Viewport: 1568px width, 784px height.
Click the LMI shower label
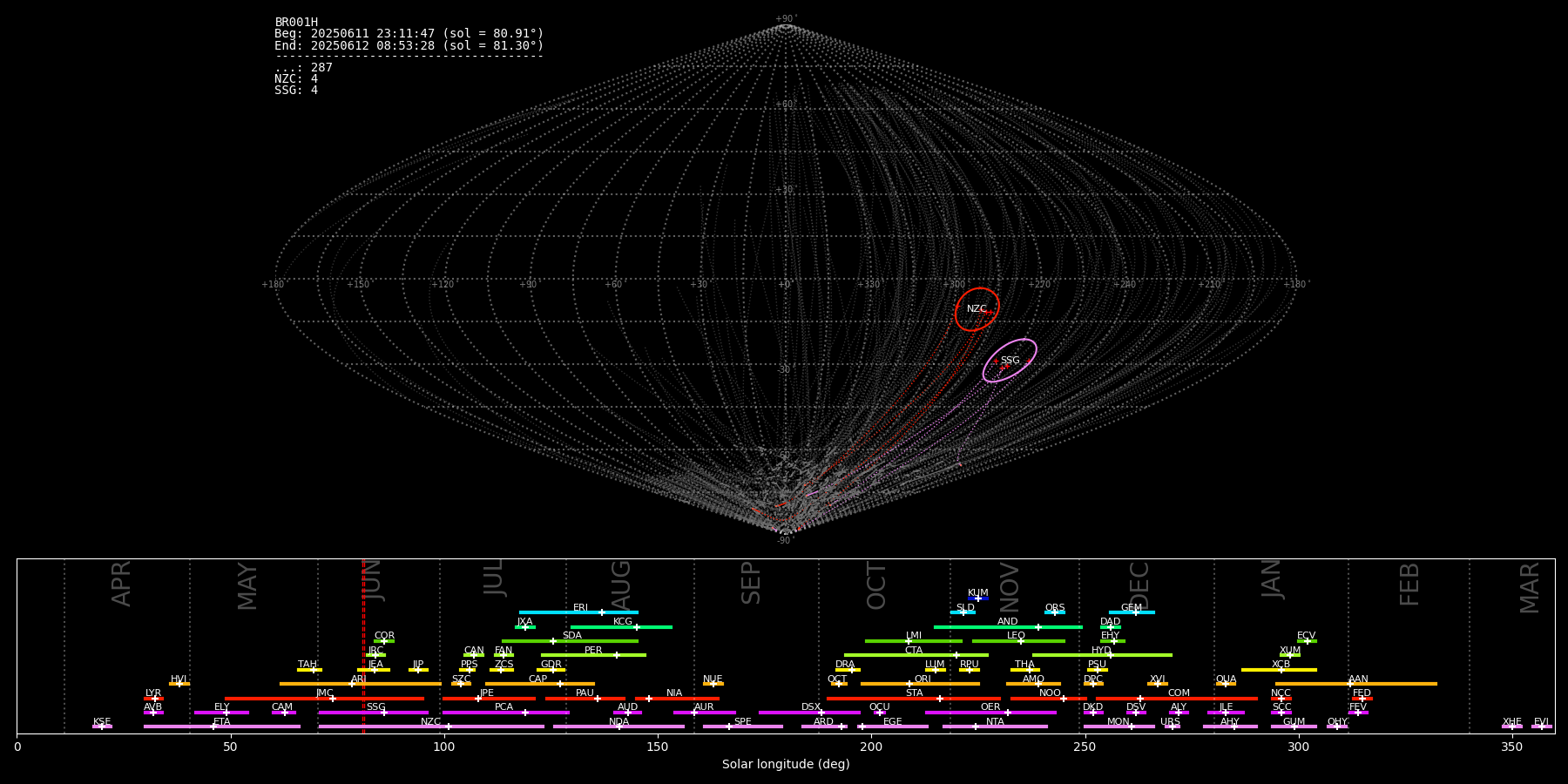(x=913, y=636)
